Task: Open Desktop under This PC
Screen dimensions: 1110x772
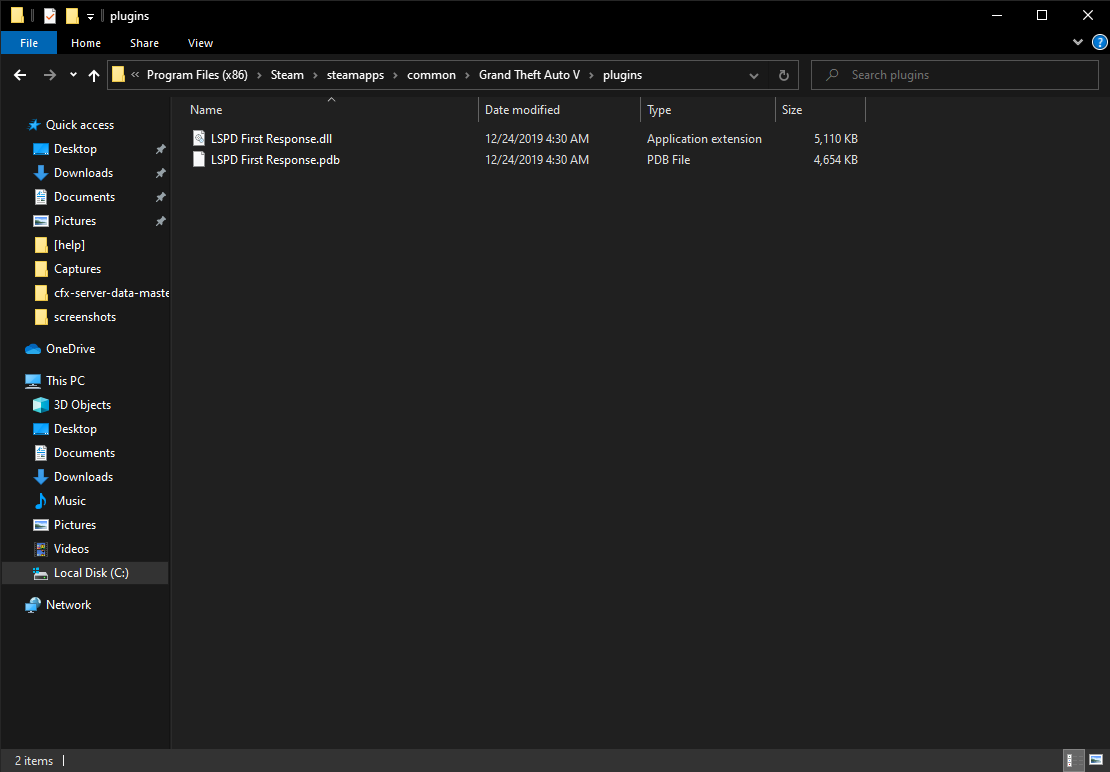Action: point(75,429)
